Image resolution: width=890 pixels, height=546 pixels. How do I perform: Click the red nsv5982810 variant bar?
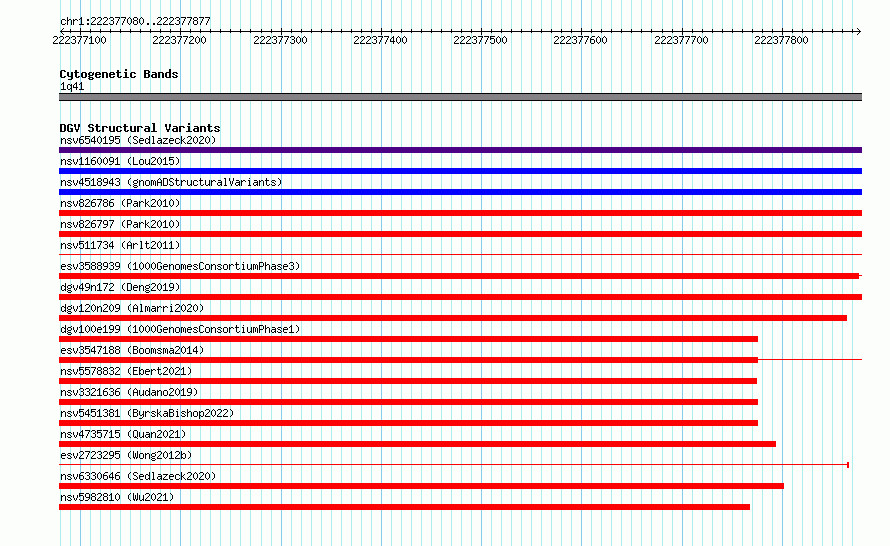pyautogui.click(x=404, y=507)
